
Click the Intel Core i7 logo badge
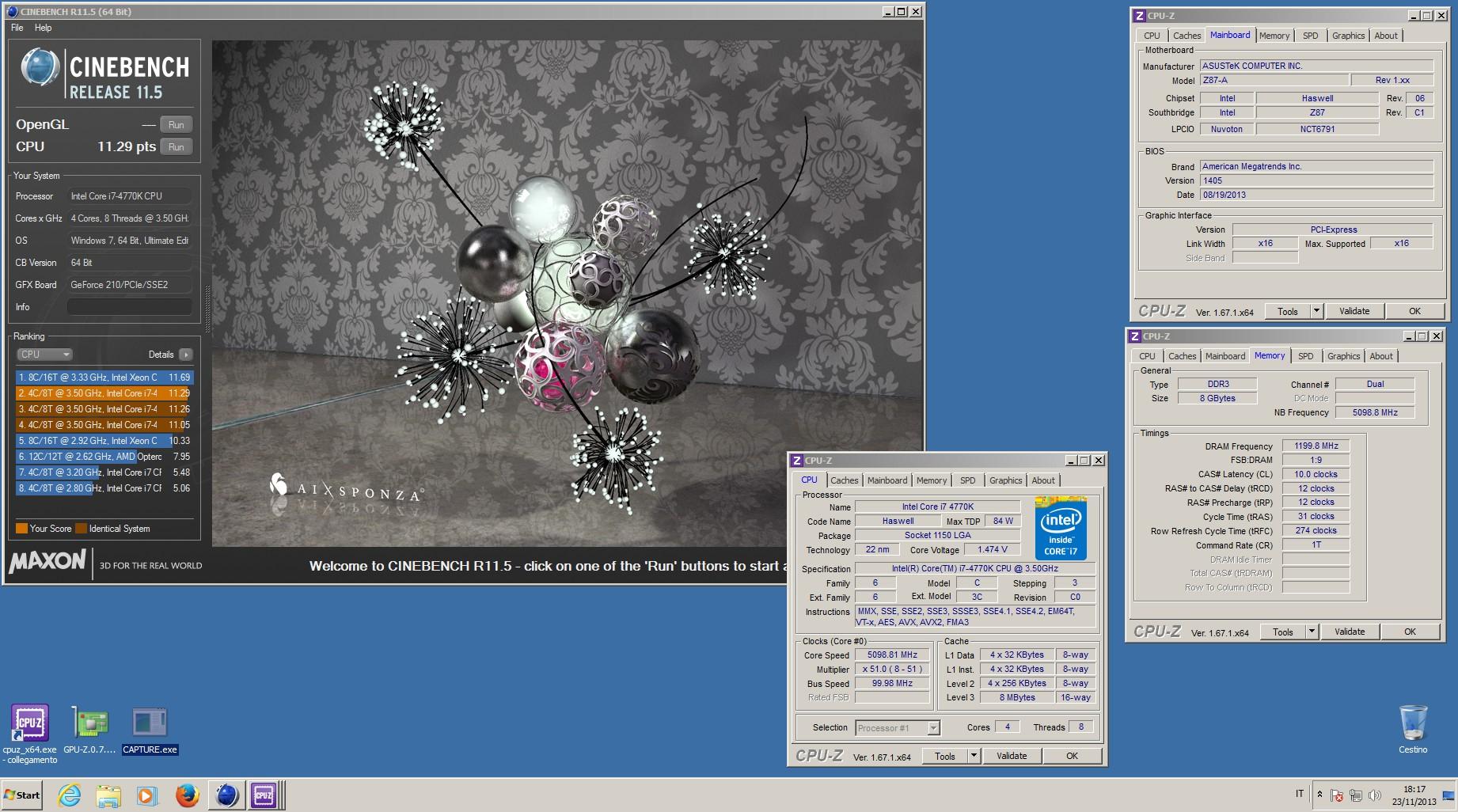1061,528
